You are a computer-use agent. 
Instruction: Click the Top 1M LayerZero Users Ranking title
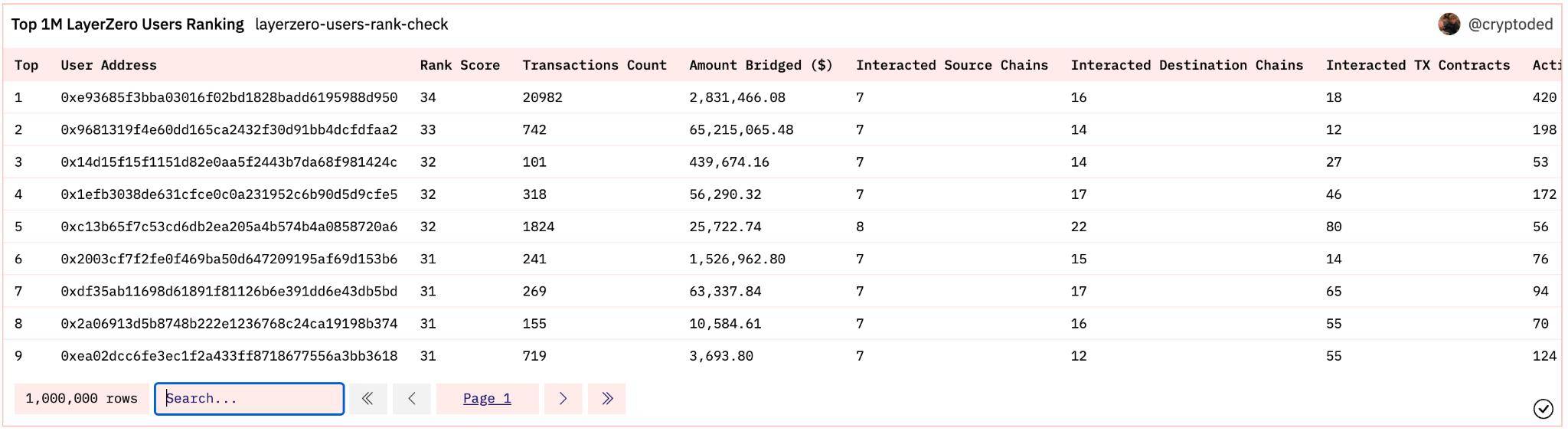tap(127, 24)
